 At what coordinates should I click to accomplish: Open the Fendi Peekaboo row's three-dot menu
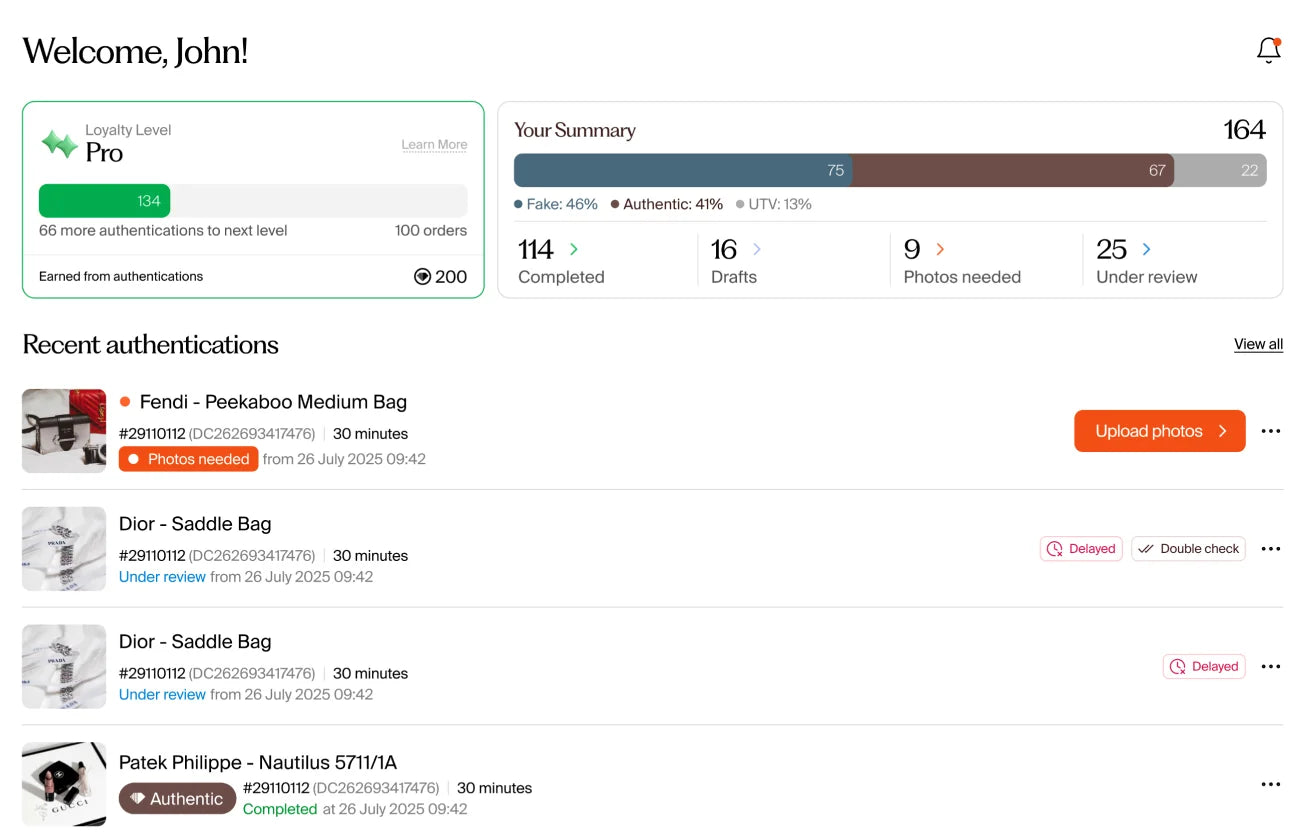[1270, 431]
